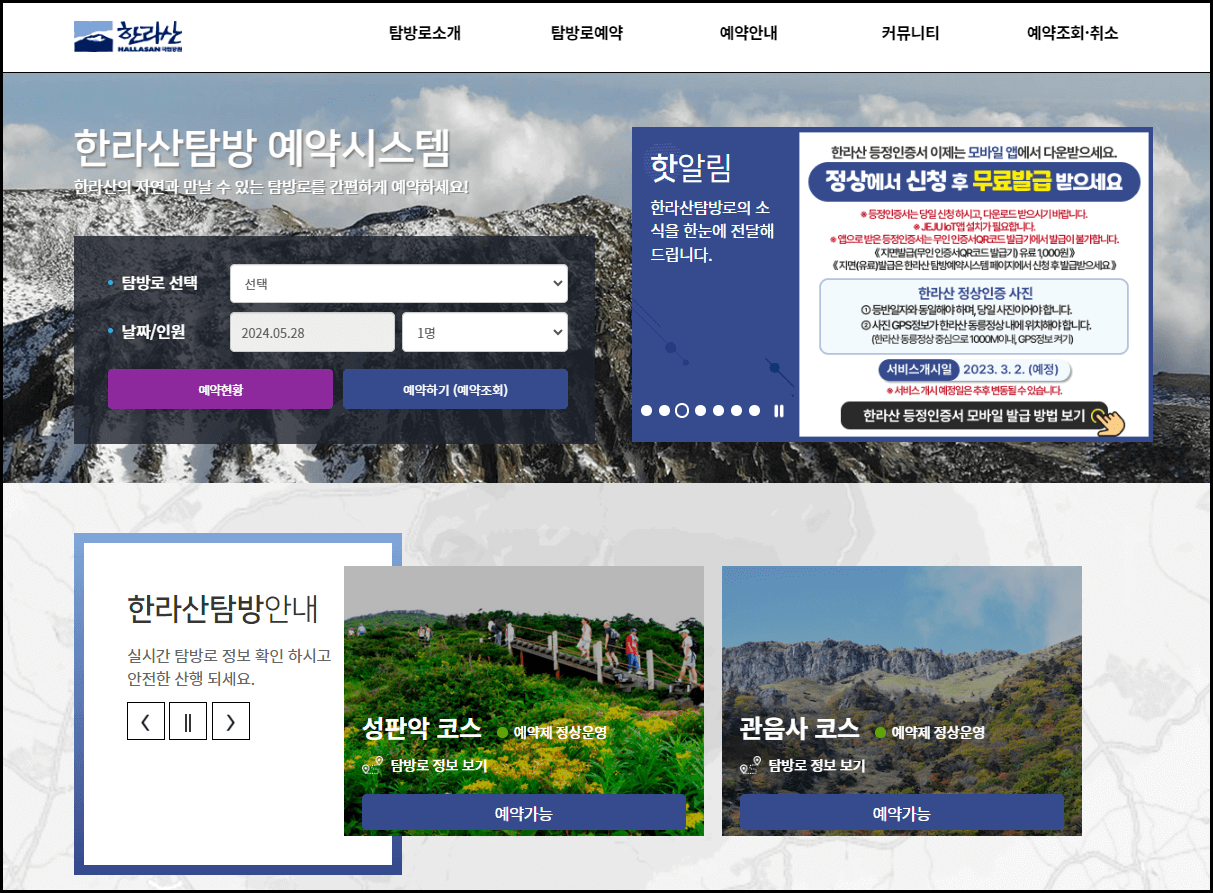Screen dimensions: 1213x893
Task: Pause the 한라산탐방안내 course slider
Action: pos(188,720)
